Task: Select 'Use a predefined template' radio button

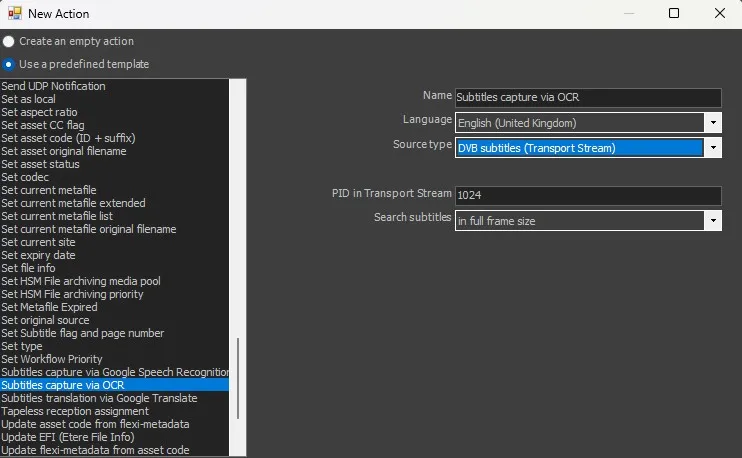Action: pyautogui.click(x=9, y=64)
